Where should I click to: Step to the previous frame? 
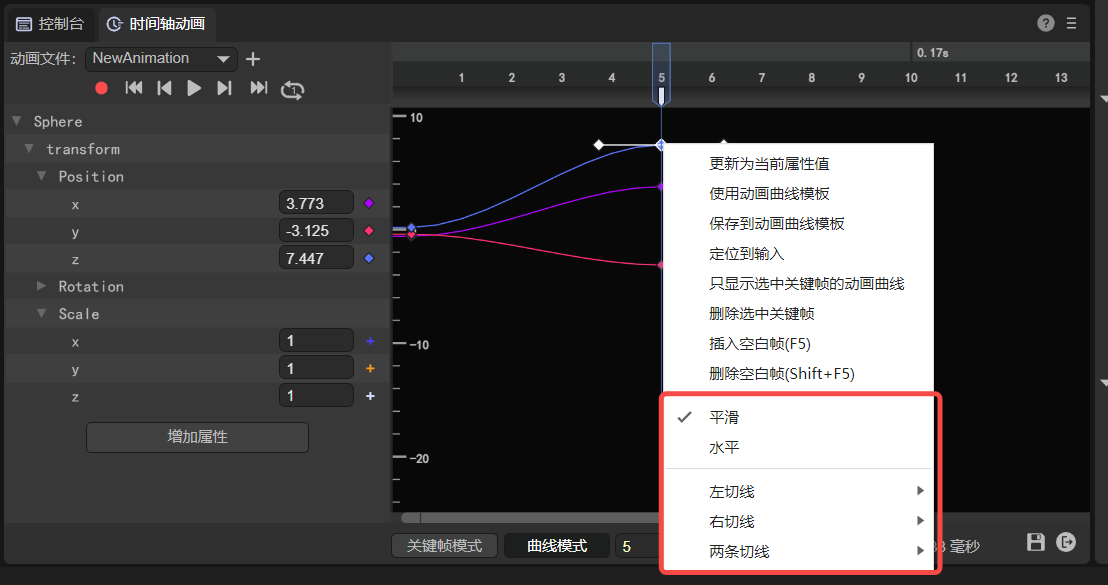(x=164, y=88)
